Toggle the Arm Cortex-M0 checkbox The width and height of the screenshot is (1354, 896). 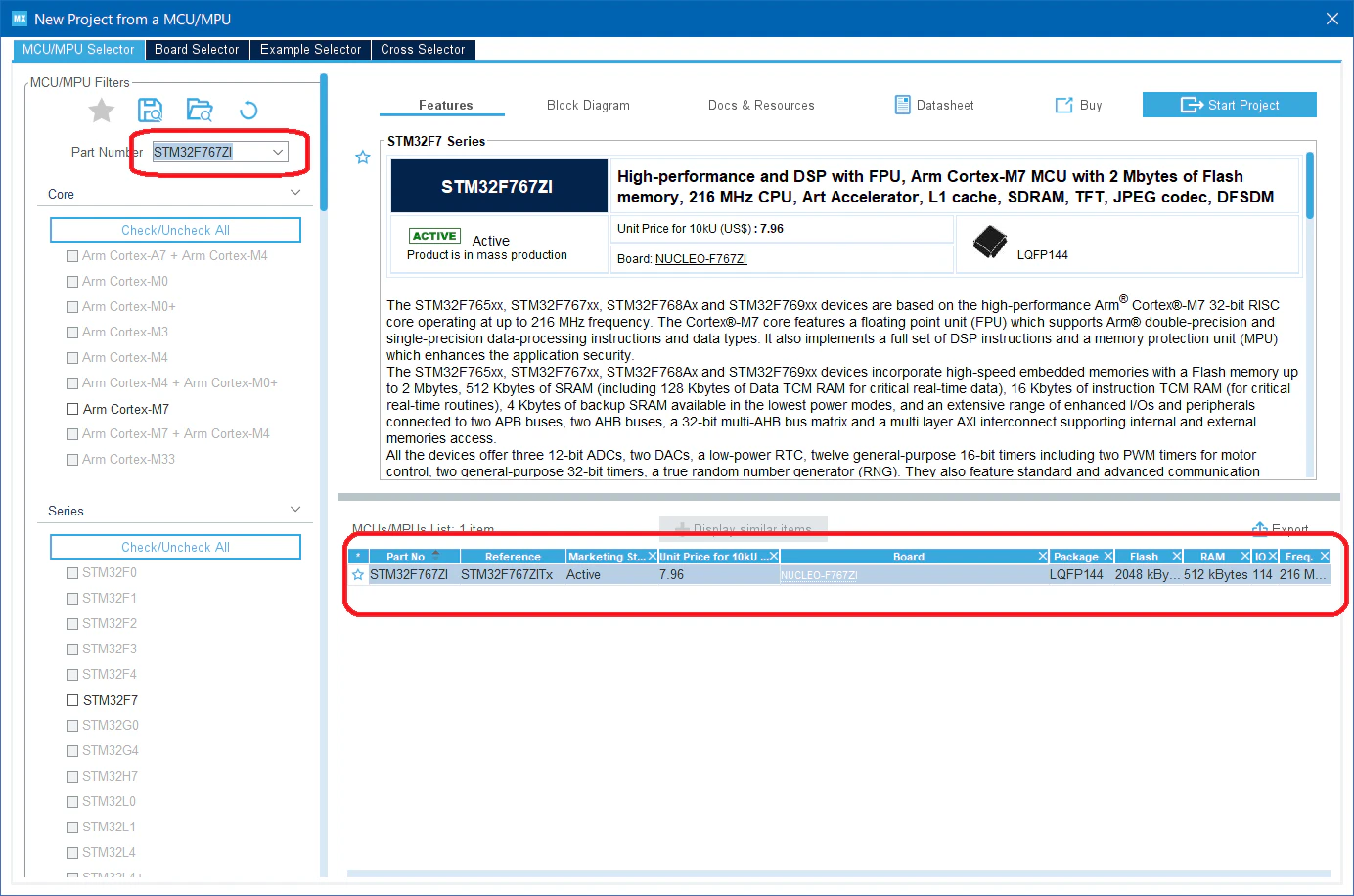tap(72, 282)
